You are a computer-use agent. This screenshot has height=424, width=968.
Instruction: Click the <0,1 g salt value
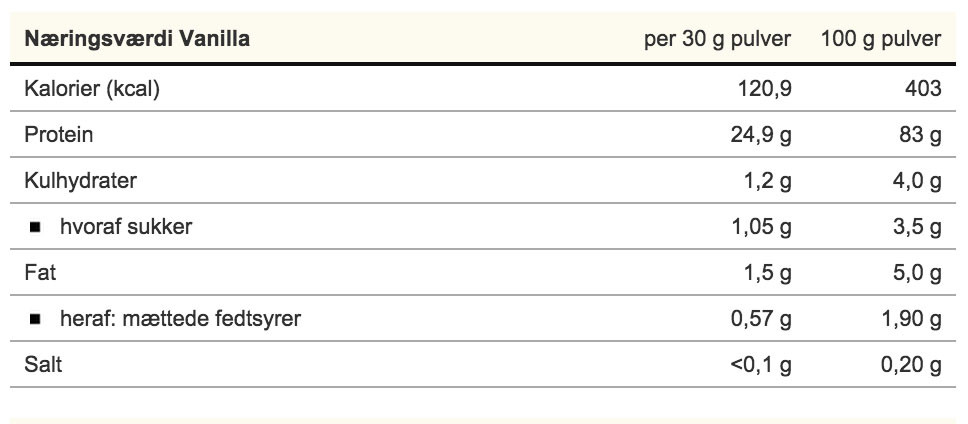(761, 366)
